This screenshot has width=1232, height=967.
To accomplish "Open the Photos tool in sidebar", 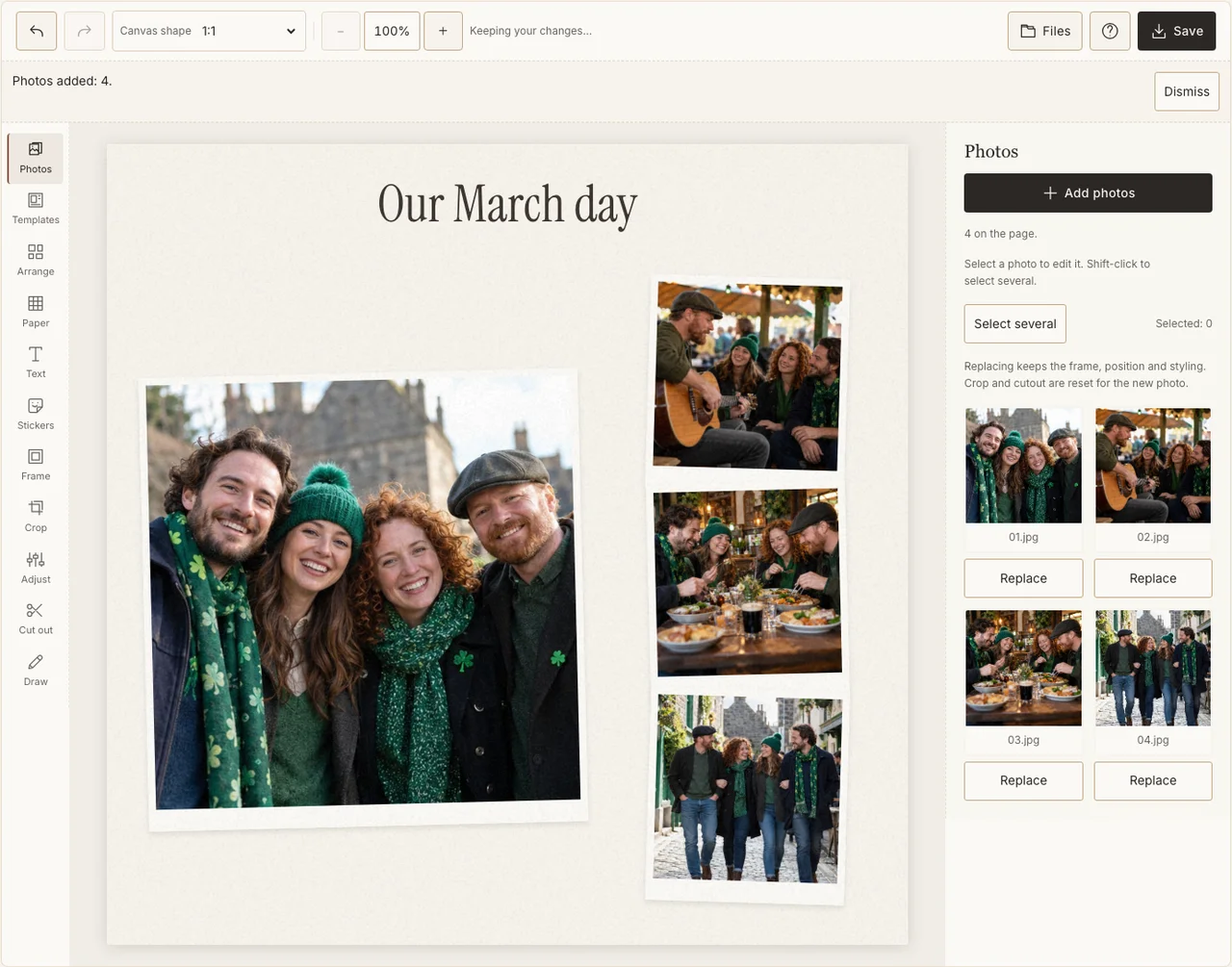I will 36,158.
